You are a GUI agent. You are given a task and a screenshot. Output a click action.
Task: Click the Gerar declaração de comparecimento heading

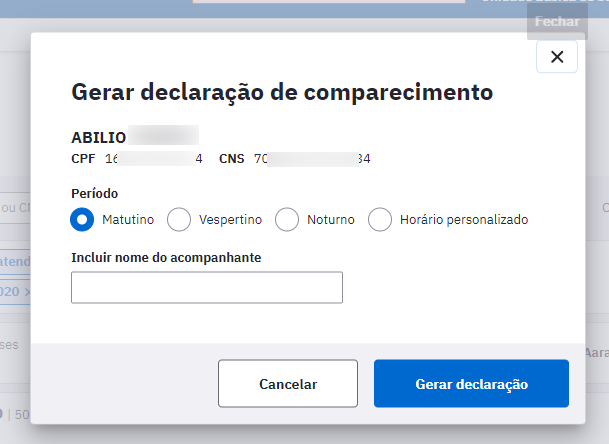pos(282,92)
